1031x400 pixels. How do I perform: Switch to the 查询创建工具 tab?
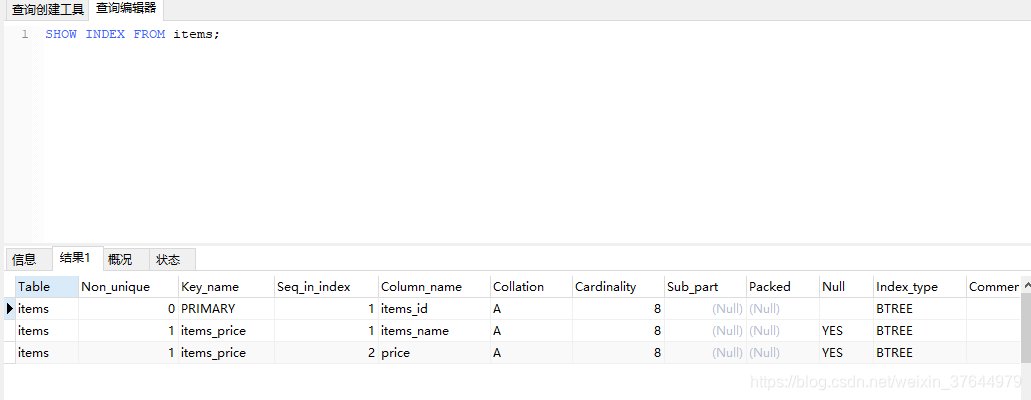point(47,10)
